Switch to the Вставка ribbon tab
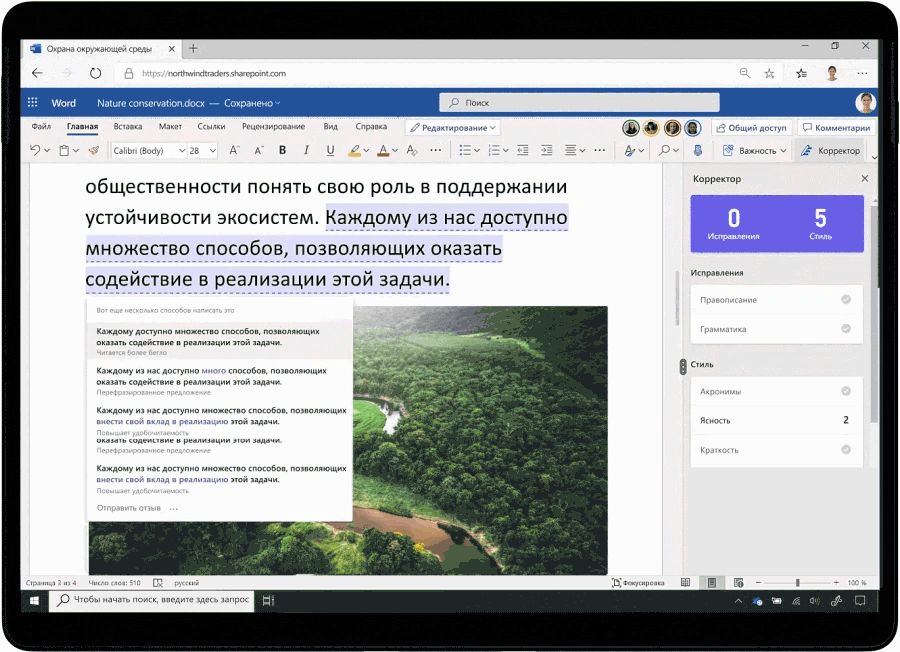900x652 pixels. click(x=128, y=127)
